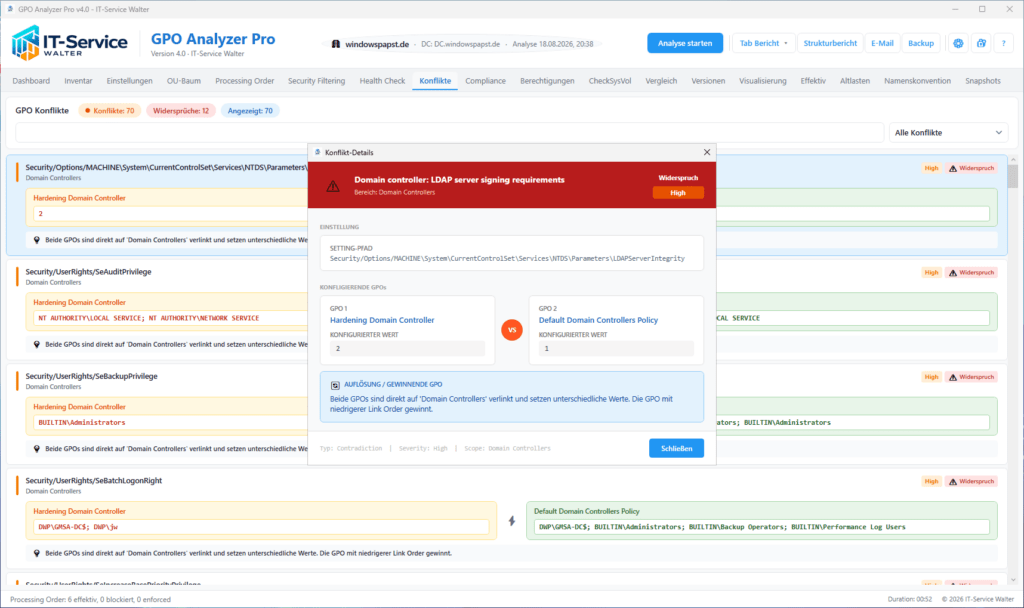Click lightning bolt icon in SeBatchLogonRight row

[x=512, y=520]
